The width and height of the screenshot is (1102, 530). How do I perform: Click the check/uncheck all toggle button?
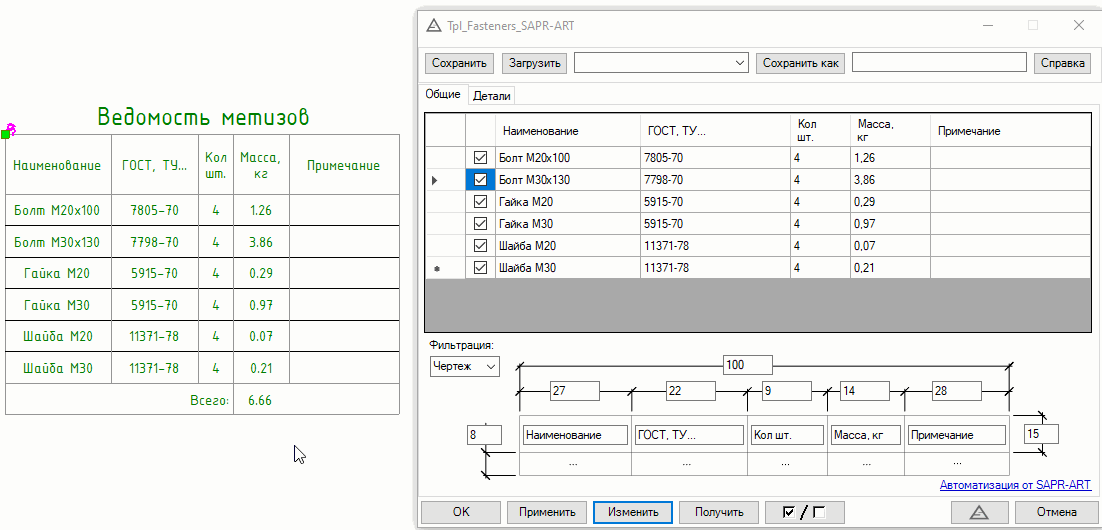804,512
